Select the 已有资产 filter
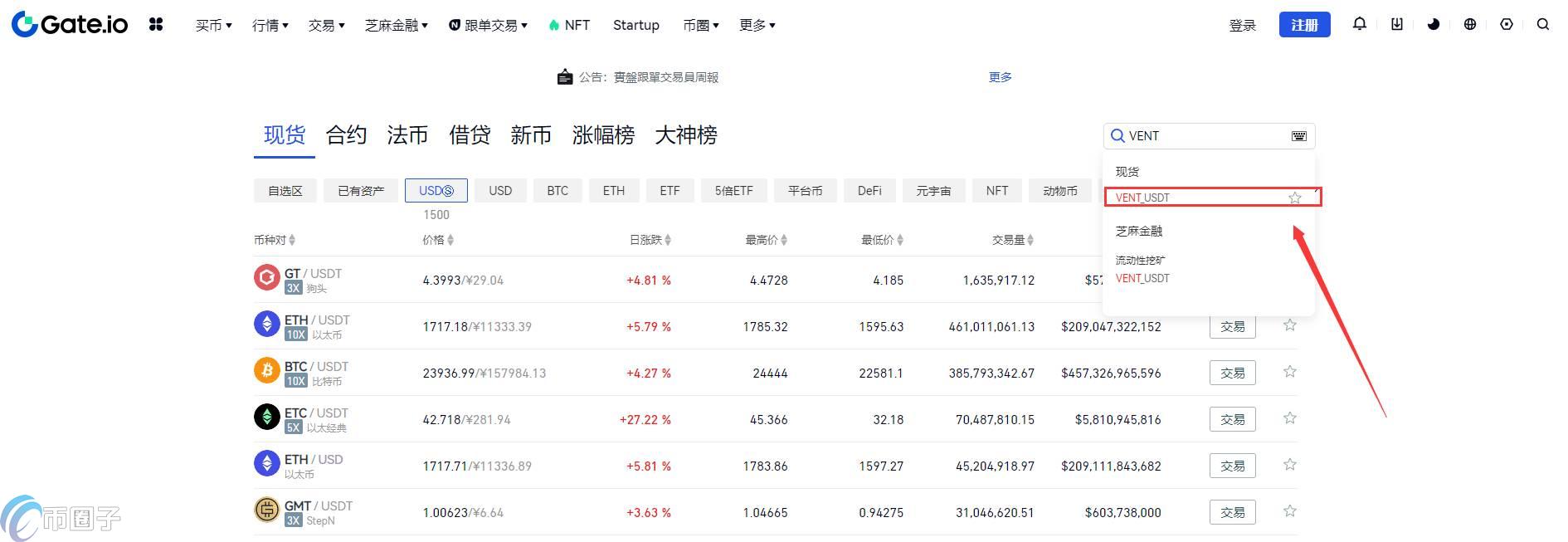This screenshot has width=1568, height=542. click(x=361, y=191)
